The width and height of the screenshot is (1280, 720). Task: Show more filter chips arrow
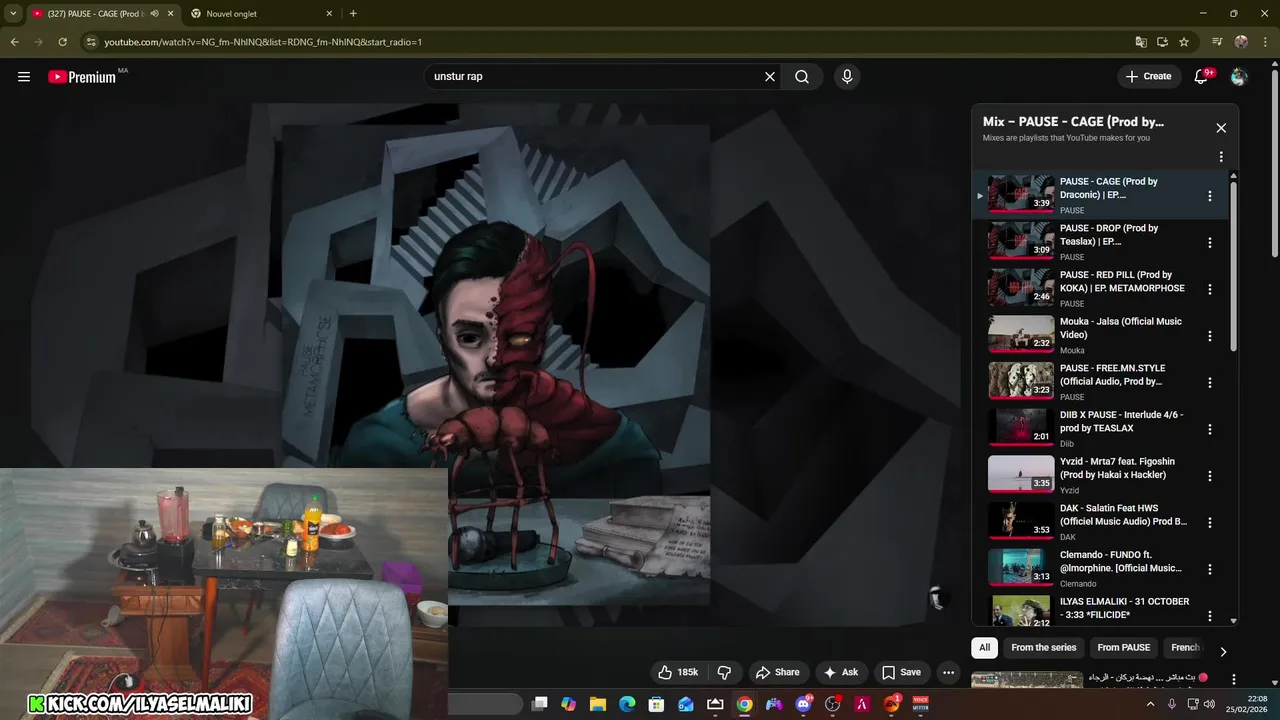[x=1222, y=652]
